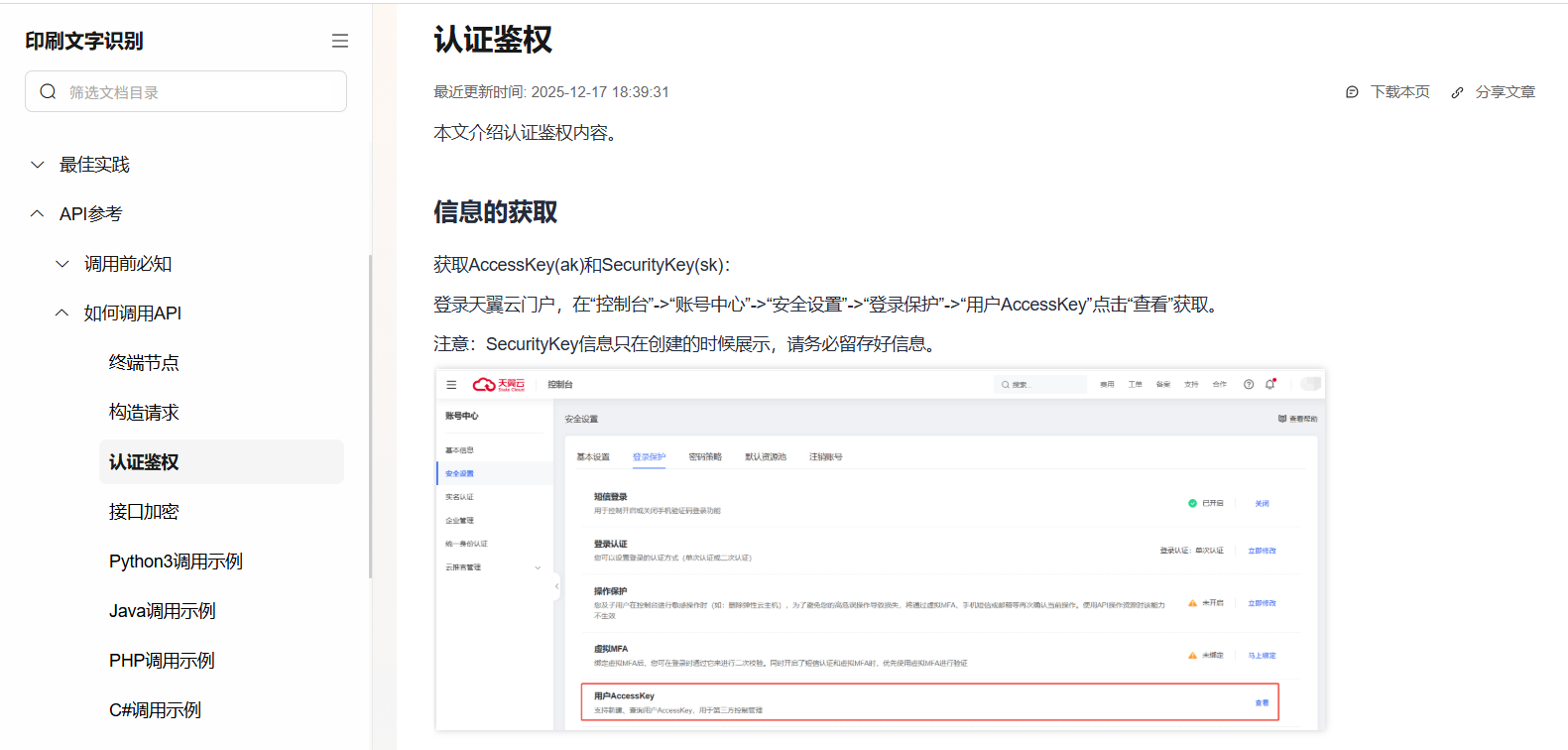
Task: Click the 下载本页 download icon
Action: pyautogui.click(x=1352, y=92)
